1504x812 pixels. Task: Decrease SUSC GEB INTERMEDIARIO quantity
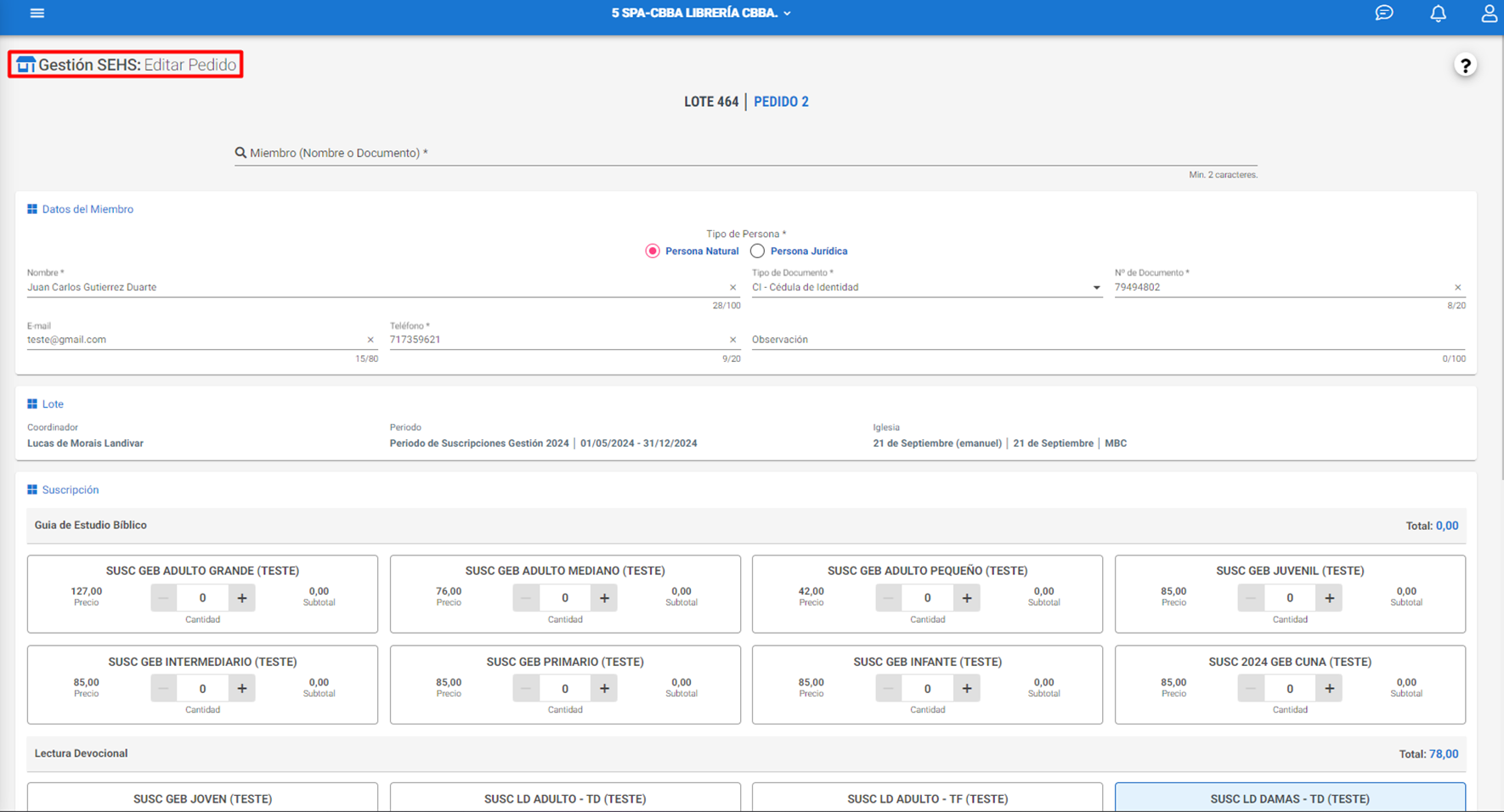(x=163, y=688)
